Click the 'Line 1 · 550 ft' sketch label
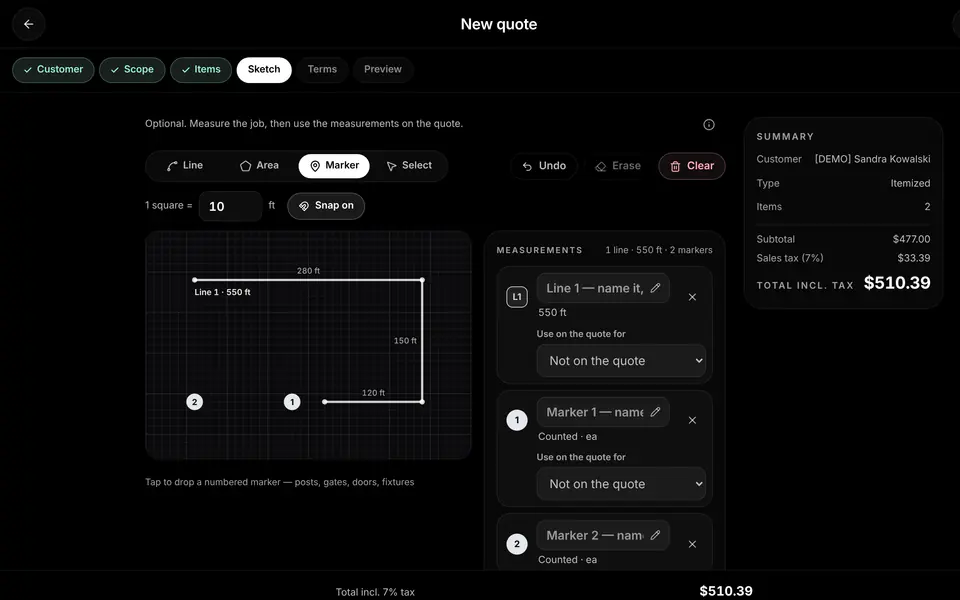This screenshot has width=960, height=600. click(222, 292)
